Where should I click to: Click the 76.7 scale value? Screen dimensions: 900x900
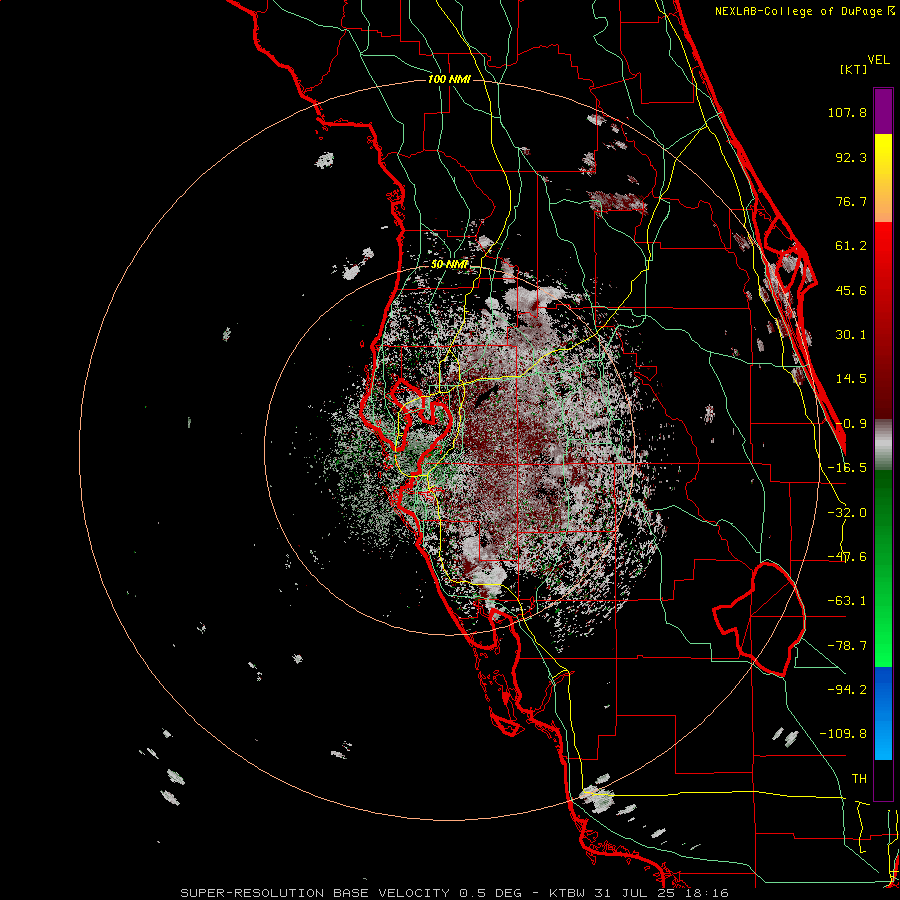(851, 201)
